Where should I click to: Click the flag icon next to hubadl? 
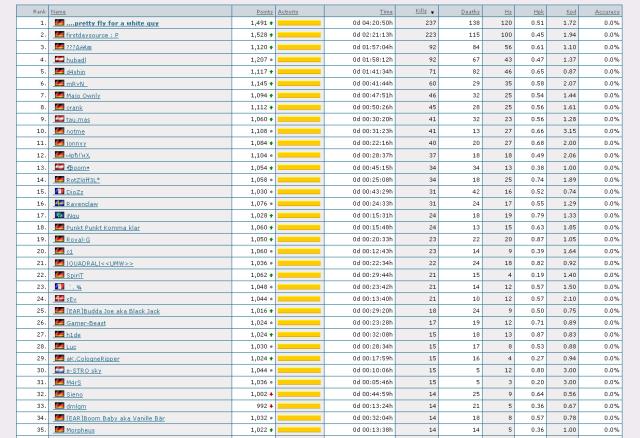tap(59, 59)
